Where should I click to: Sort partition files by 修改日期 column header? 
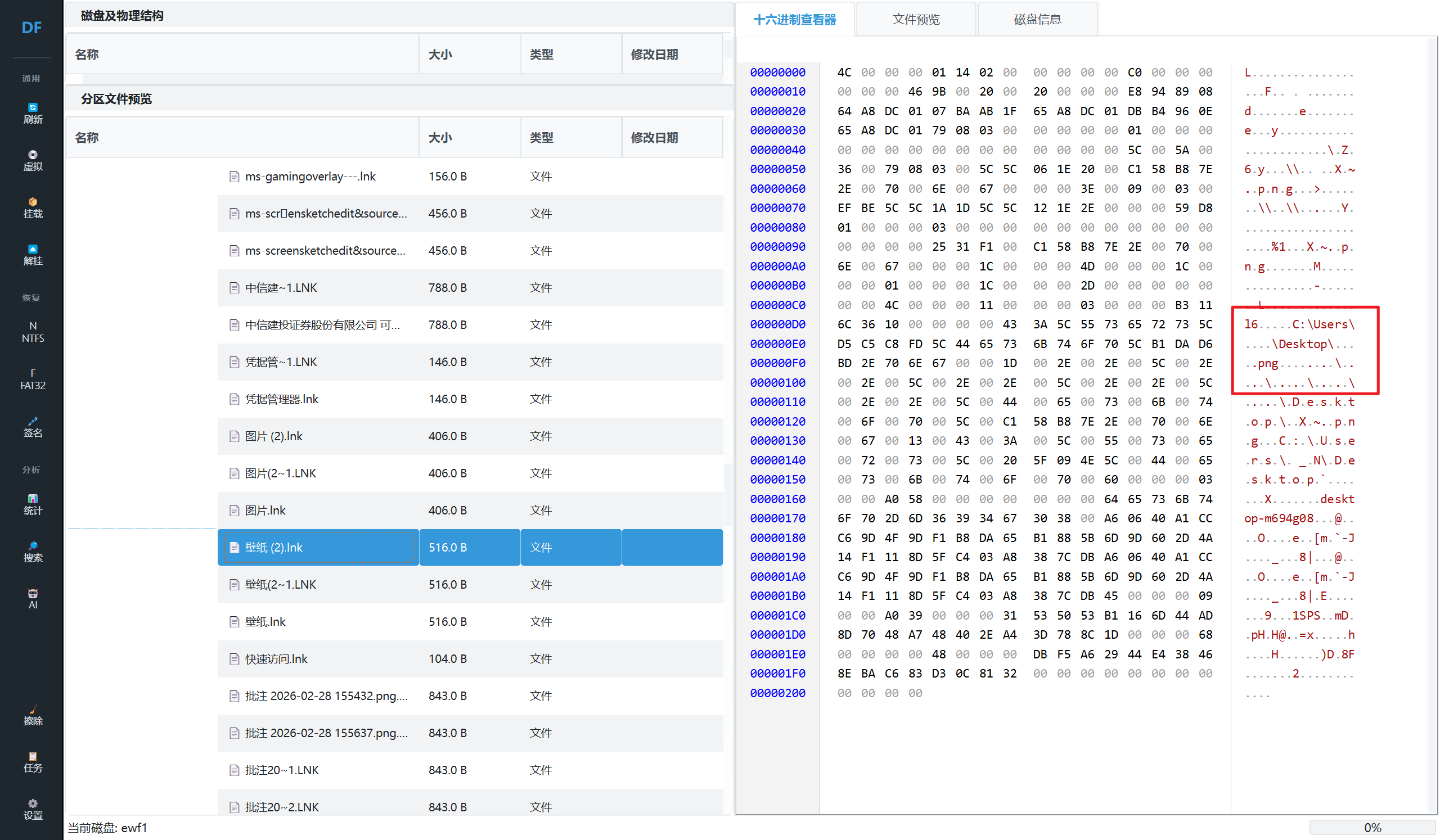[654, 138]
